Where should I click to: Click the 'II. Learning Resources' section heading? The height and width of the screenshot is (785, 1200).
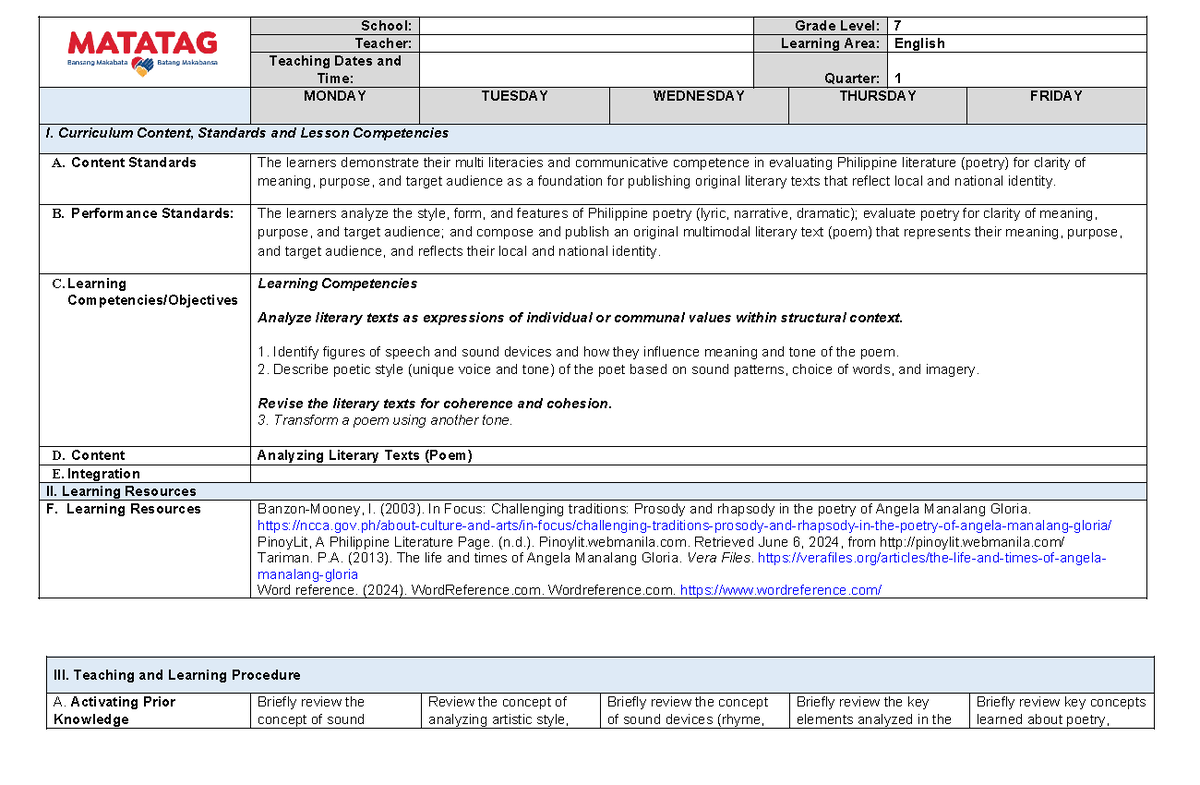pos(119,491)
